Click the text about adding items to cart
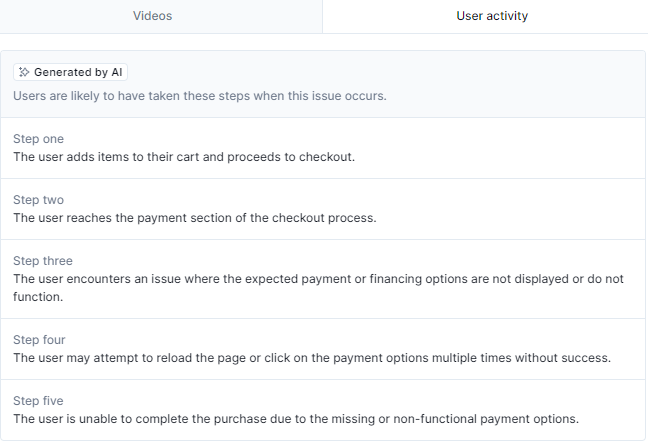648x444 pixels. pyautogui.click(x=184, y=157)
